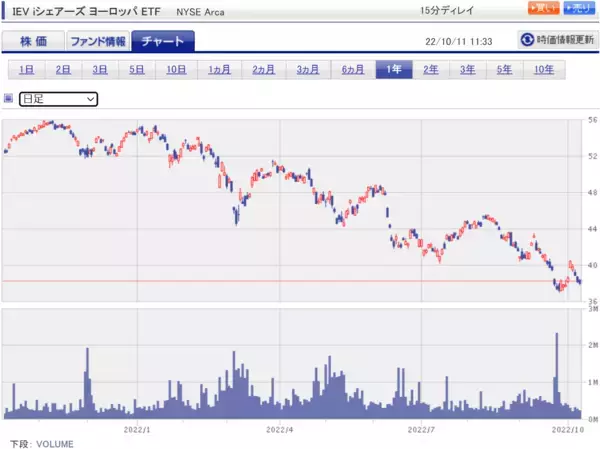The image size is (600, 449).
Task: Click the 2022/7 date axis label
Action: (421, 430)
